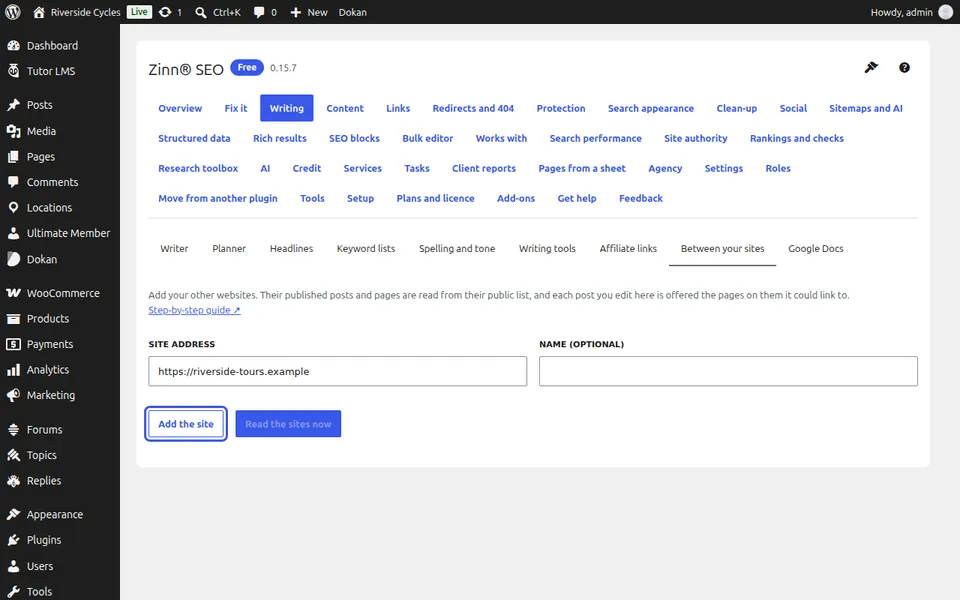
Task: Click the Users icon in sidebar
Action: click(x=13, y=566)
